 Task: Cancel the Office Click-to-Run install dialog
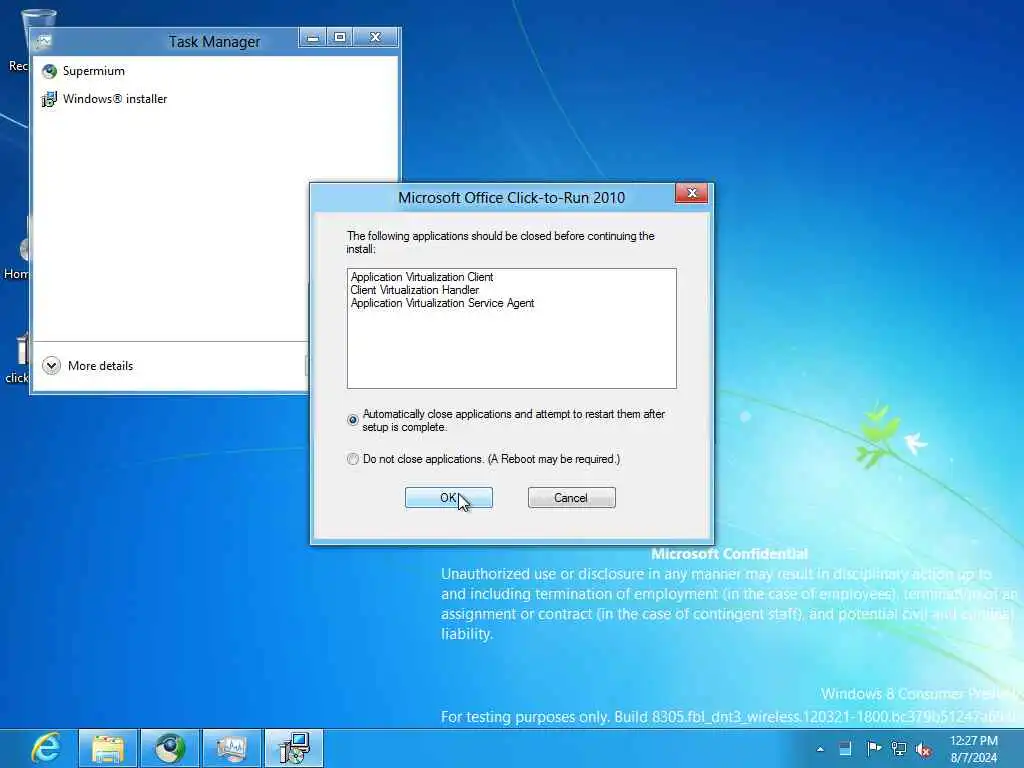click(571, 498)
